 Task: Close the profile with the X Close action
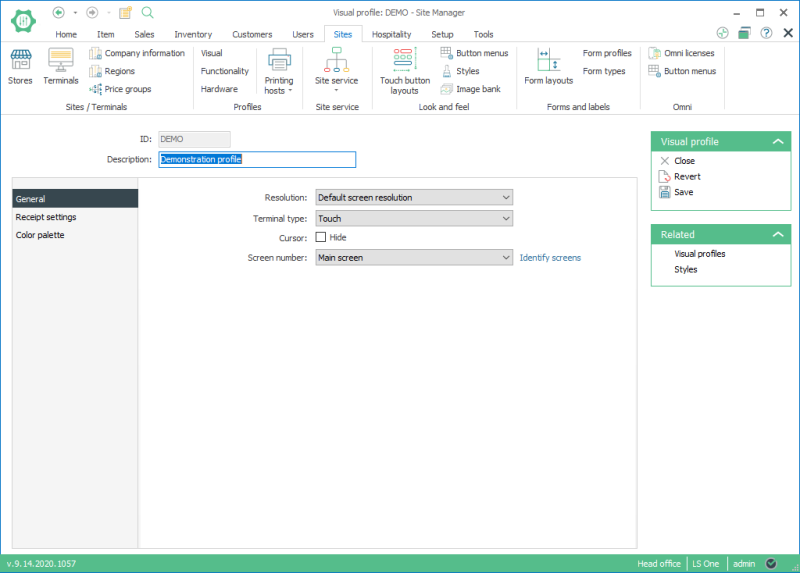[678, 161]
